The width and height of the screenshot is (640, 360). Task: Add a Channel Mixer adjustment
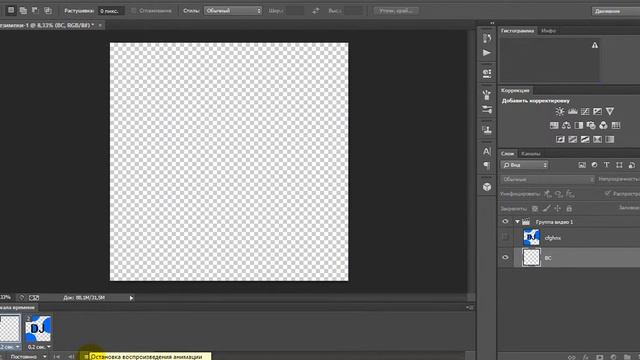(603, 125)
